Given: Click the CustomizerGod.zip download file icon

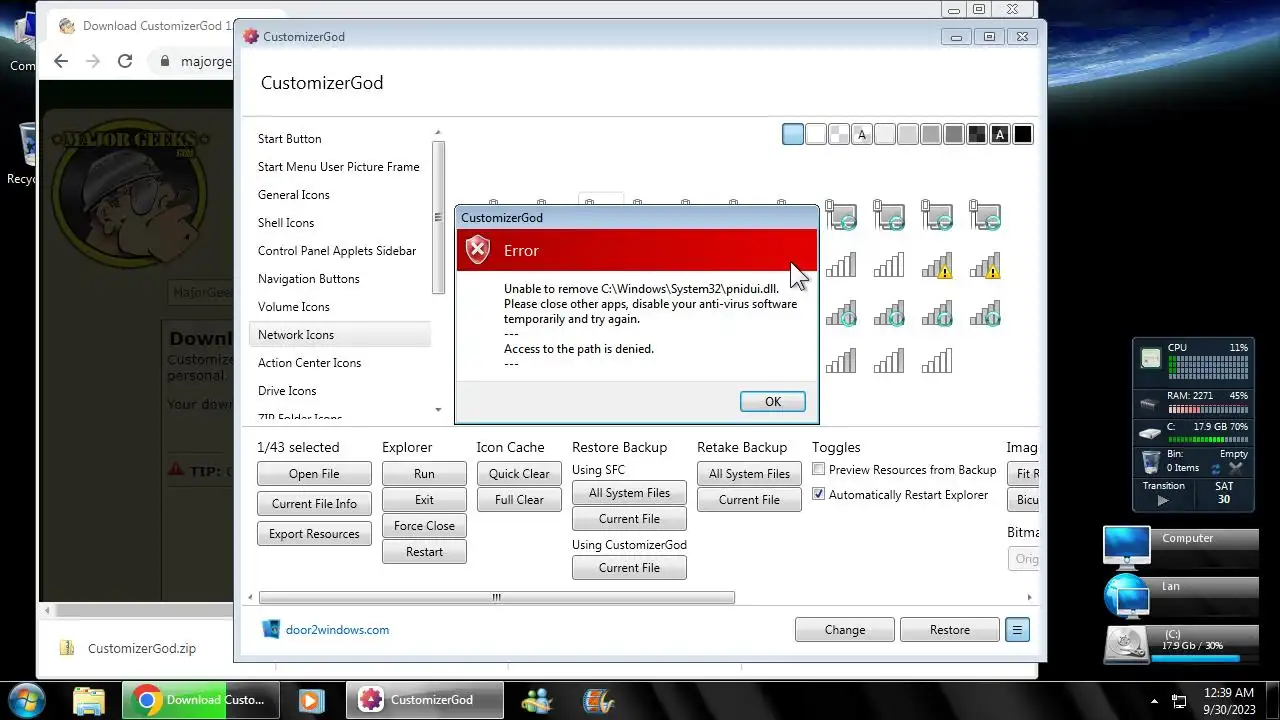Looking at the screenshot, I should point(67,648).
